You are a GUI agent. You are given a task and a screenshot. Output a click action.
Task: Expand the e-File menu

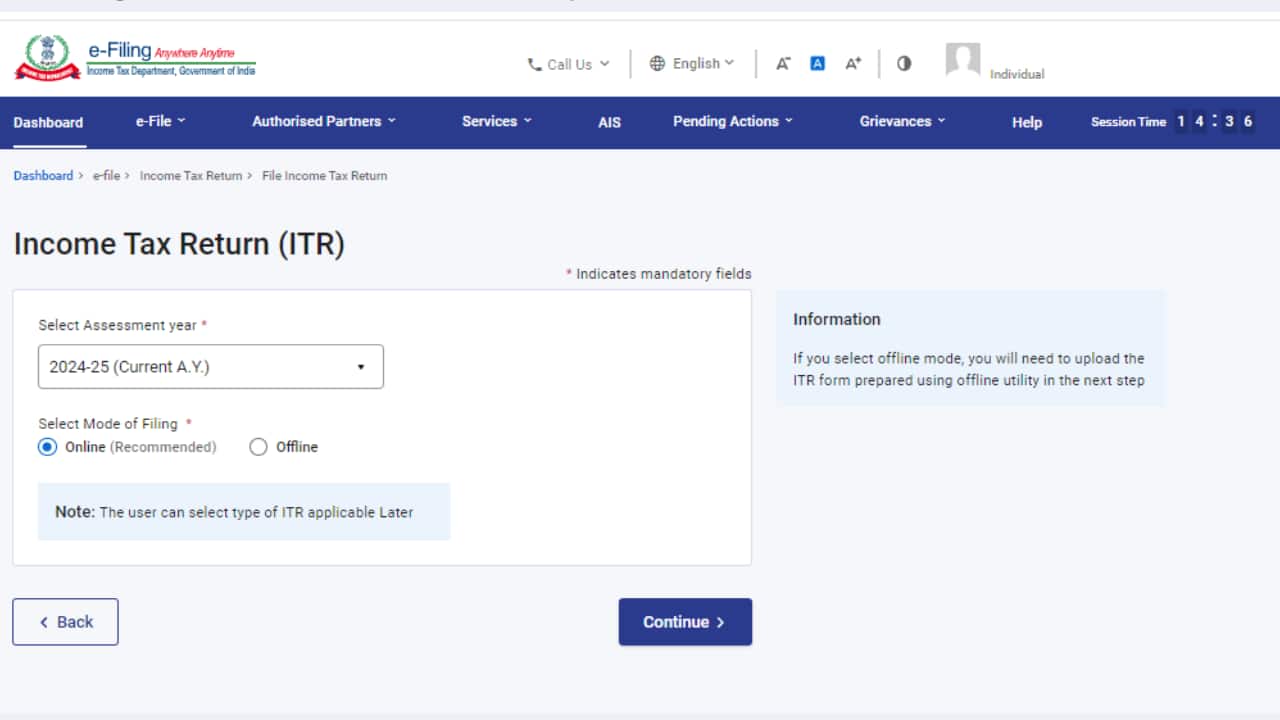point(161,121)
